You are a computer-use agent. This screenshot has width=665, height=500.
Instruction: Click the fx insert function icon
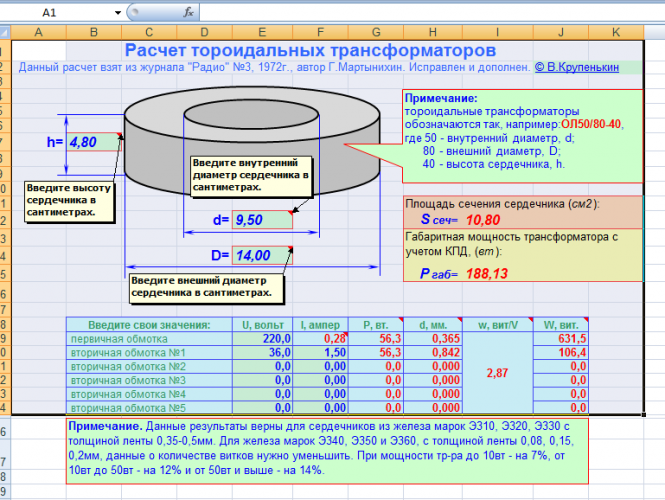pyautogui.click(x=188, y=12)
